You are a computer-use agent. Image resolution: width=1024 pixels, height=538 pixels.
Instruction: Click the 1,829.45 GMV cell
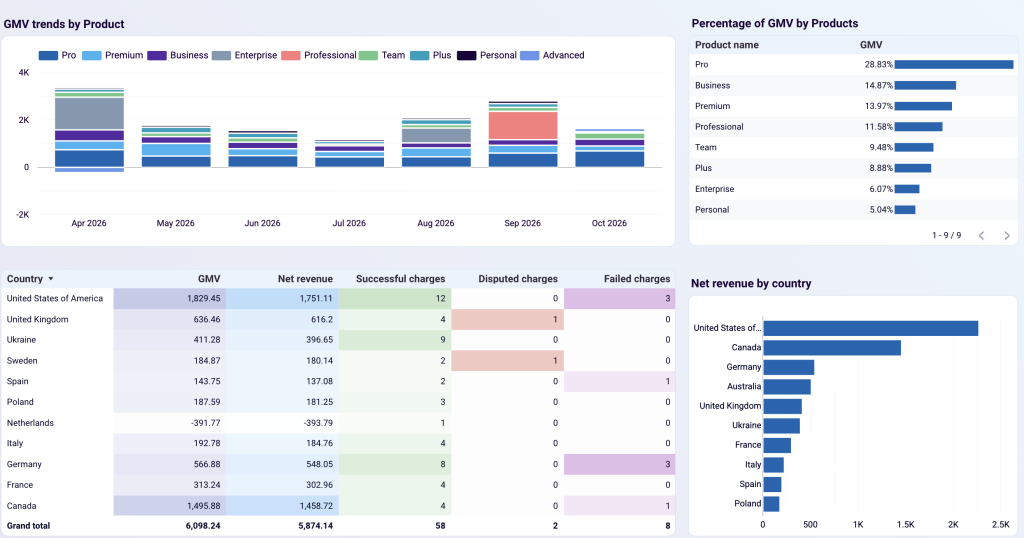(170, 298)
